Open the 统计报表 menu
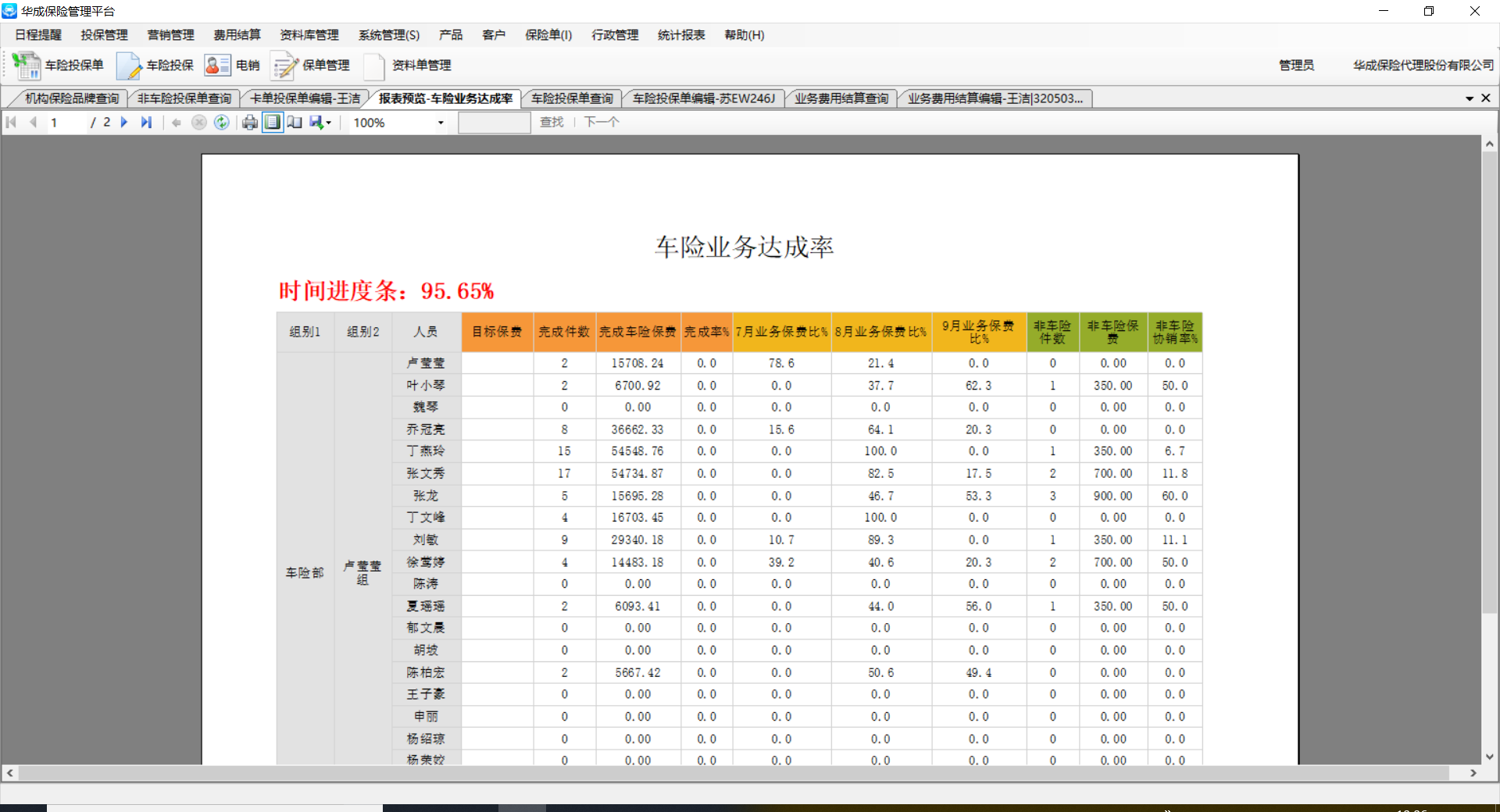 click(680, 35)
